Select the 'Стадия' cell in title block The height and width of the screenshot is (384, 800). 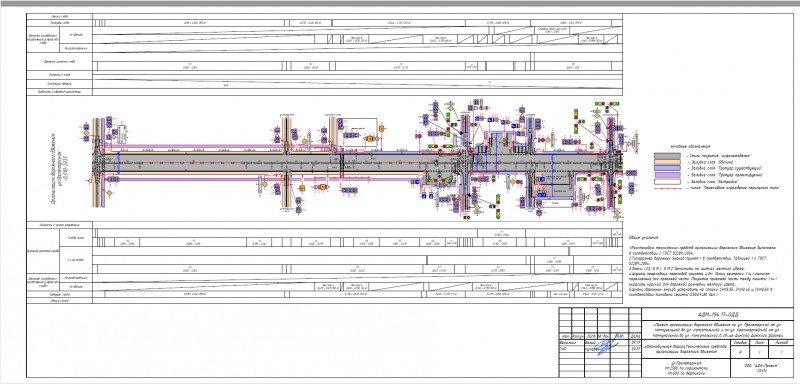pos(740,342)
